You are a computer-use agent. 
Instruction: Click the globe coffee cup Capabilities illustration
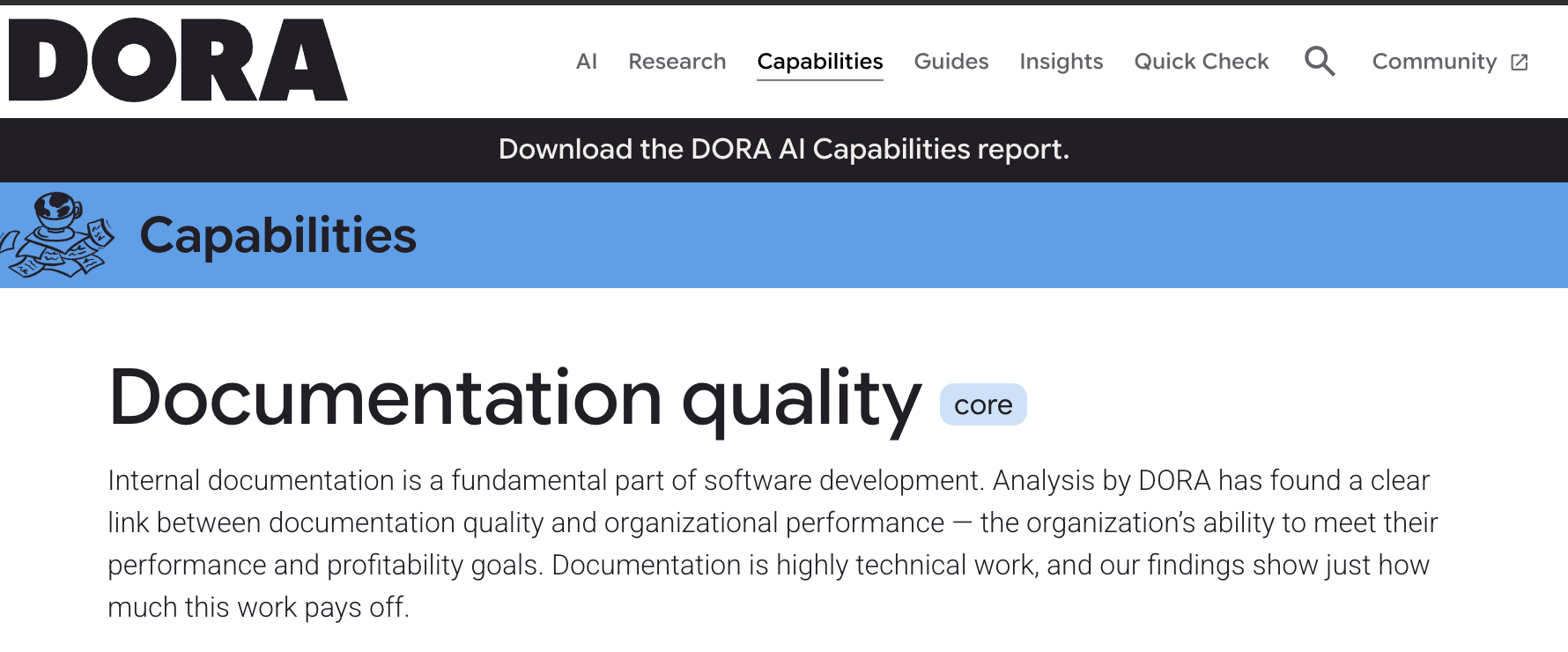coord(57,235)
